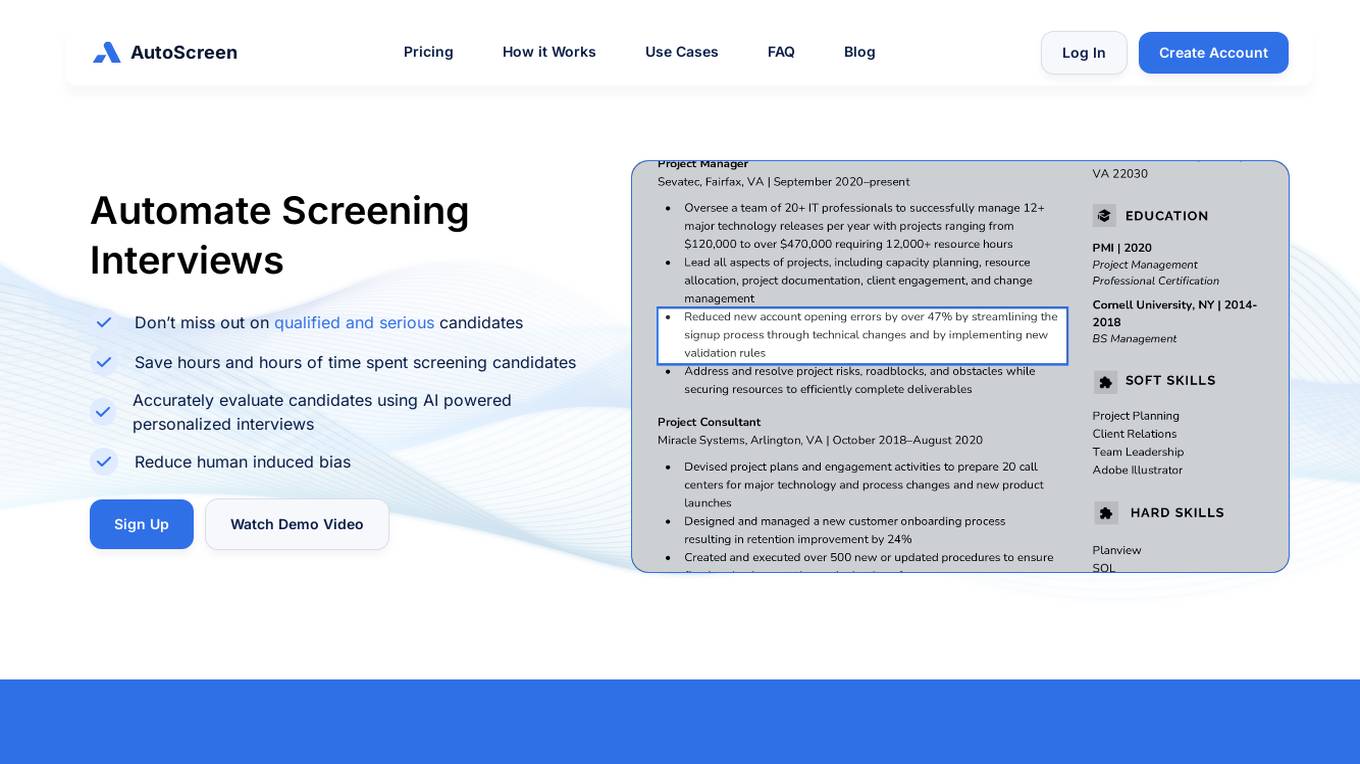Click 'Save hours and hours' benefit text
The height and width of the screenshot is (764, 1360).
[x=355, y=362]
